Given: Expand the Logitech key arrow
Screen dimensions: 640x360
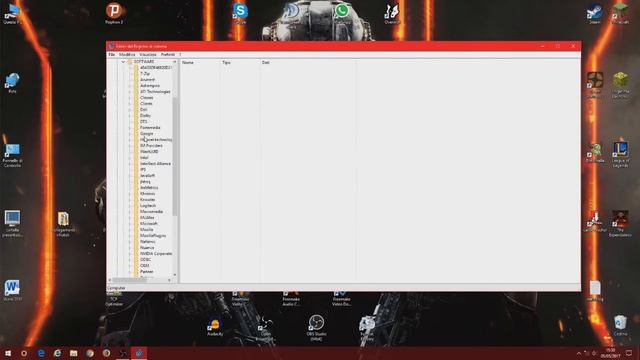Looking at the screenshot, I should click(130, 206).
